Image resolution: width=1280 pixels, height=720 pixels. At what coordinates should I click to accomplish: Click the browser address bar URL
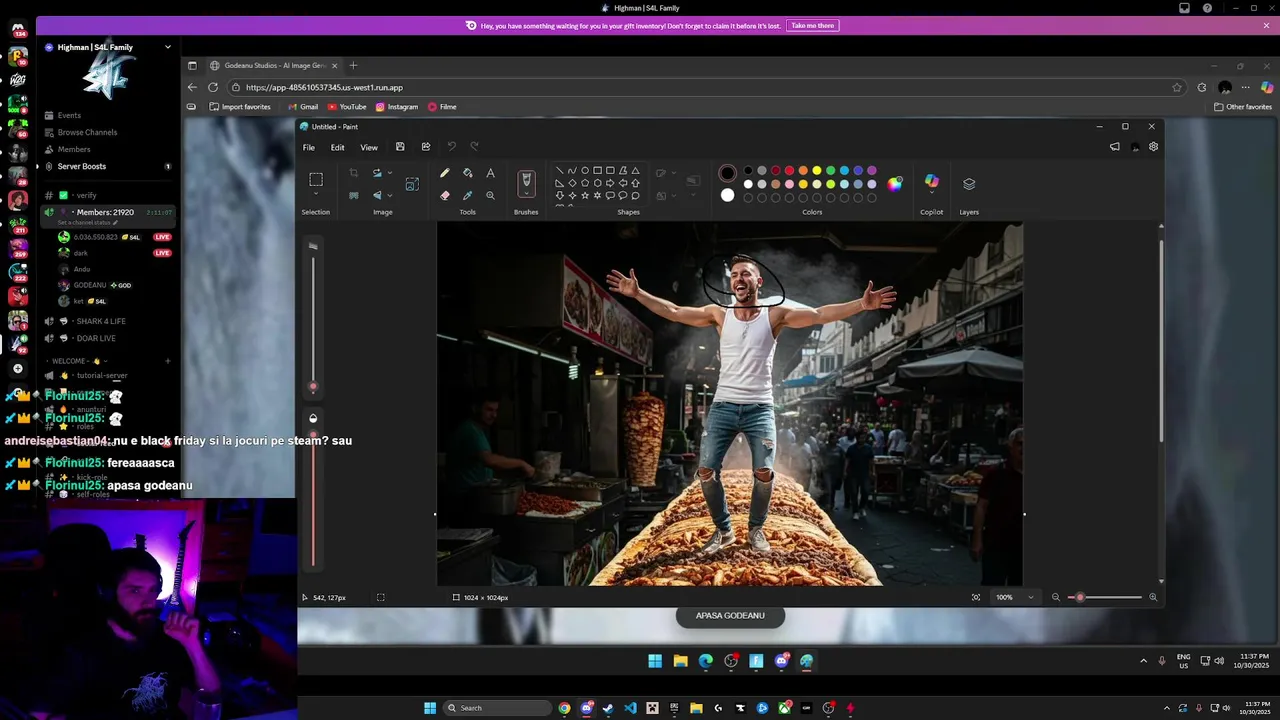324,88
